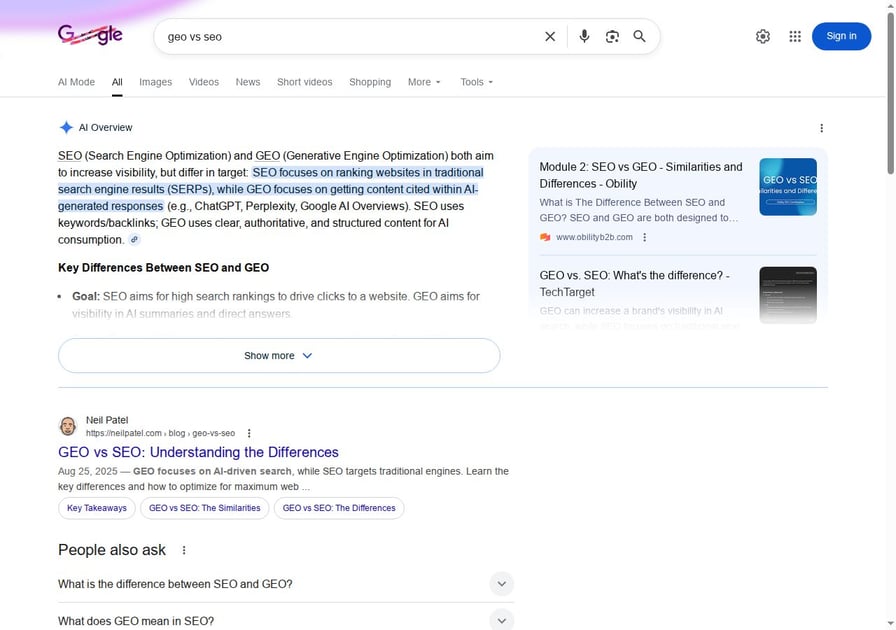
Task: Open search by image camera icon
Action: point(612,37)
